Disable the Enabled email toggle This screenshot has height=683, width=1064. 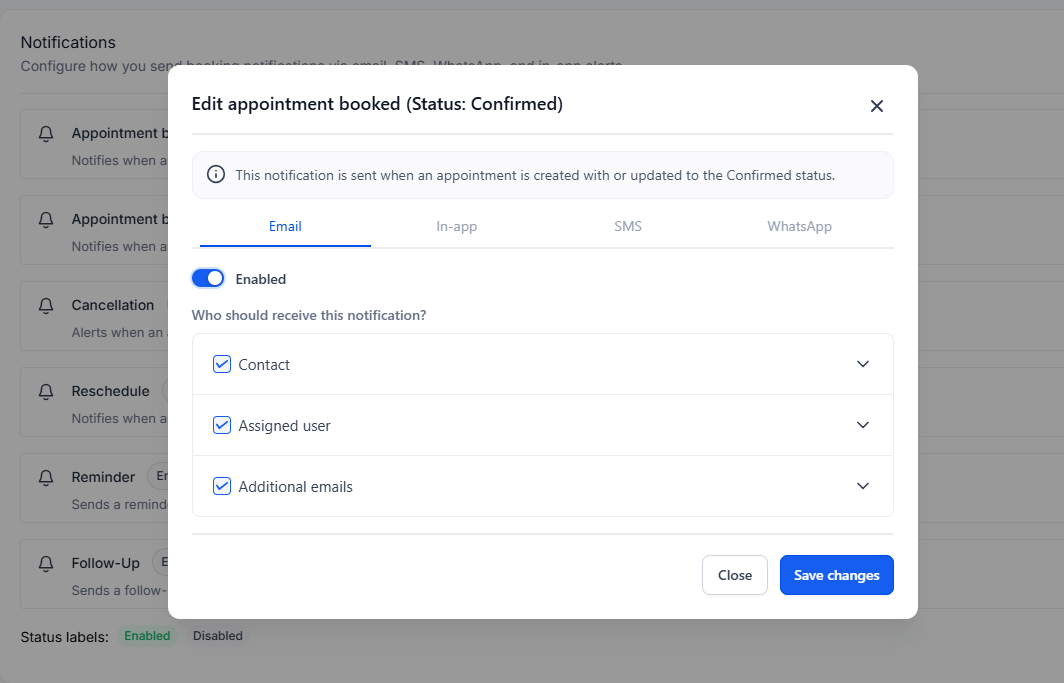coord(208,279)
